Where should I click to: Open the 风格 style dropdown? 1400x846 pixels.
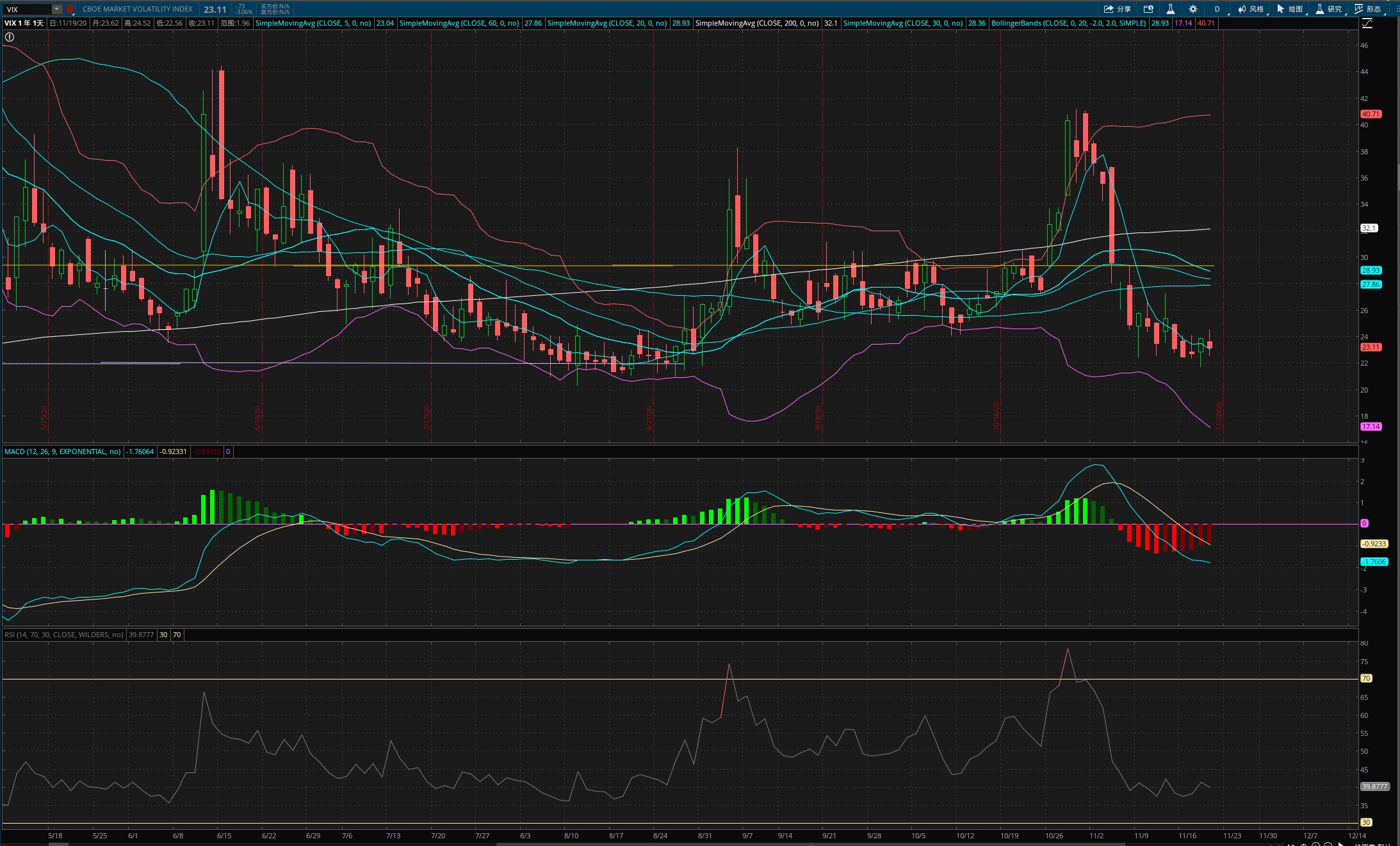(1251, 9)
